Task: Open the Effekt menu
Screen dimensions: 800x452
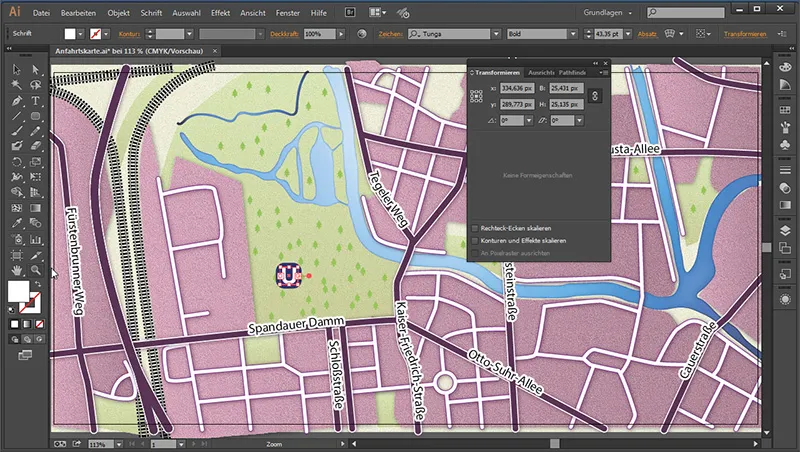Action: point(220,13)
